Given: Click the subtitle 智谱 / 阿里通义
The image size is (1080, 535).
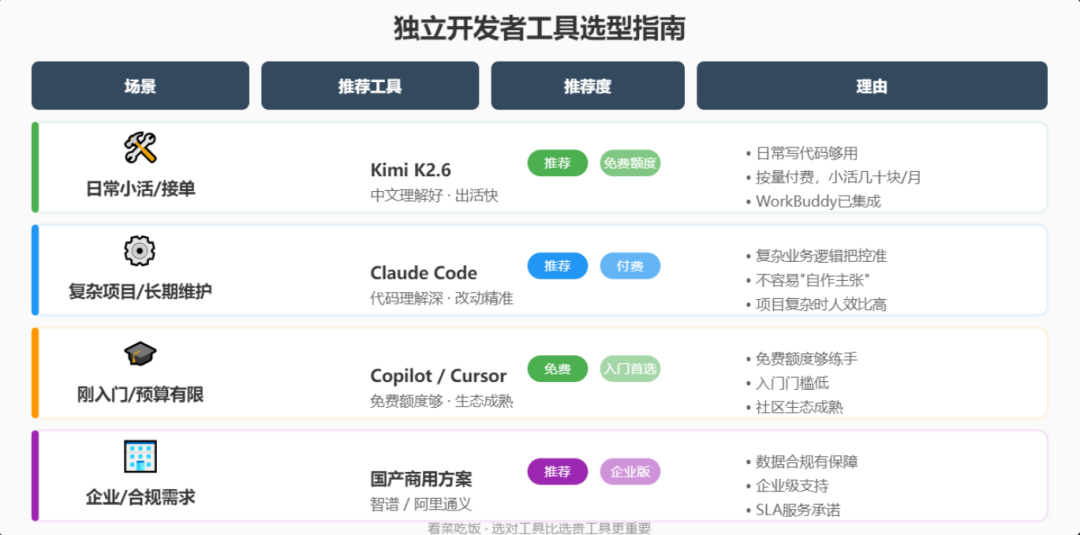Looking at the screenshot, I should pyautogui.click(x=421, y=505).
